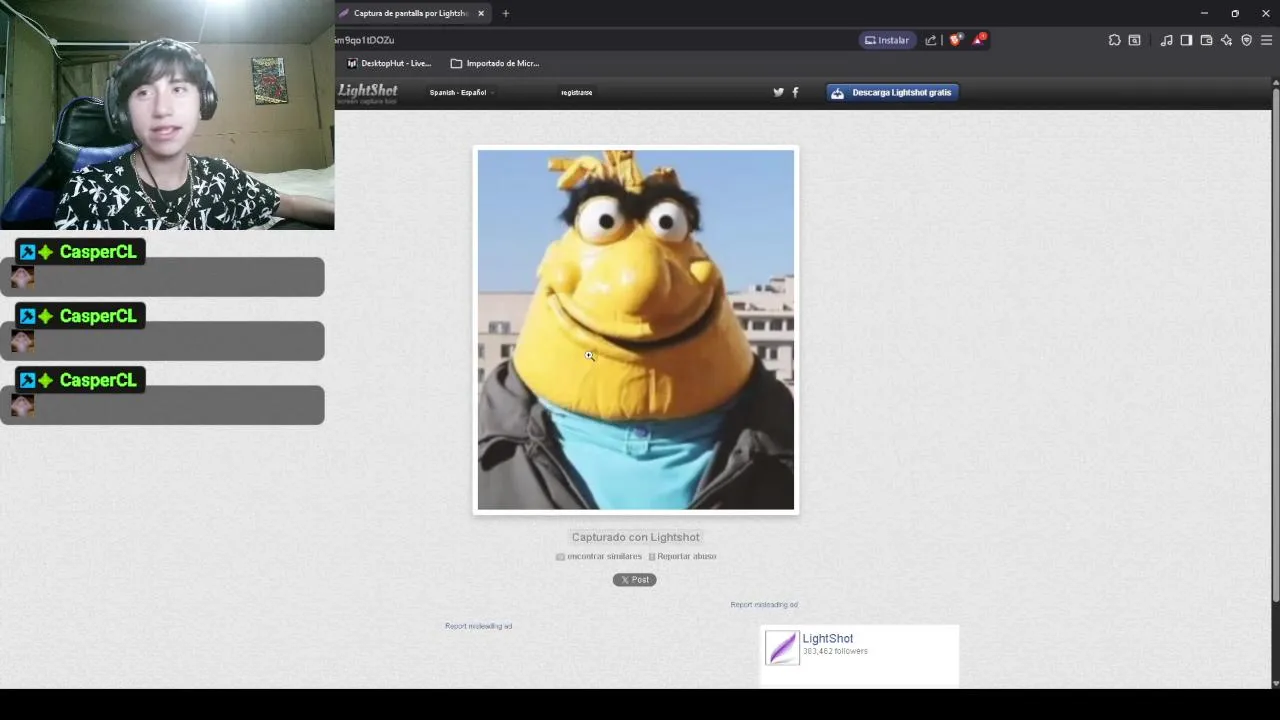Click Report misleading ad link on the left
Image resolution: width=1280 pixels, height=720 pixels.
point(478,626)
